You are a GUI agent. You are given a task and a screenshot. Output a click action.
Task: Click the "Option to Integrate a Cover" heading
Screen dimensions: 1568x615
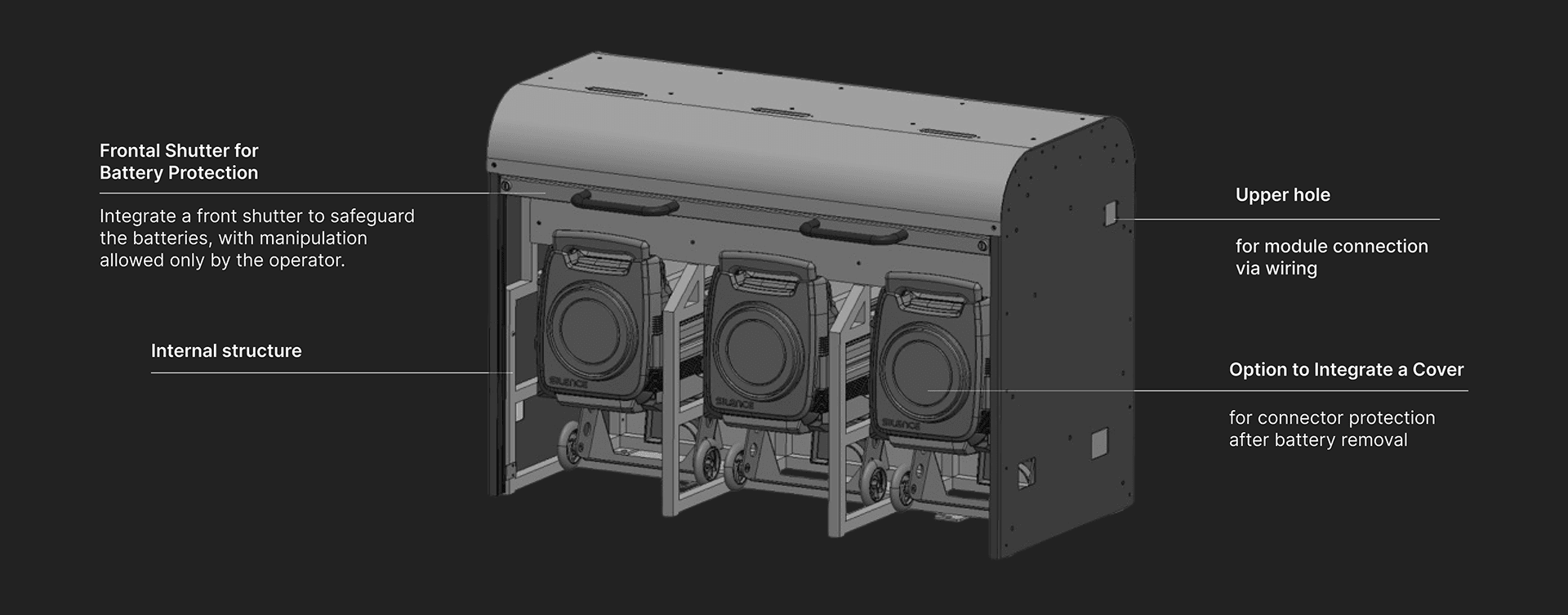click(1346, 370)
